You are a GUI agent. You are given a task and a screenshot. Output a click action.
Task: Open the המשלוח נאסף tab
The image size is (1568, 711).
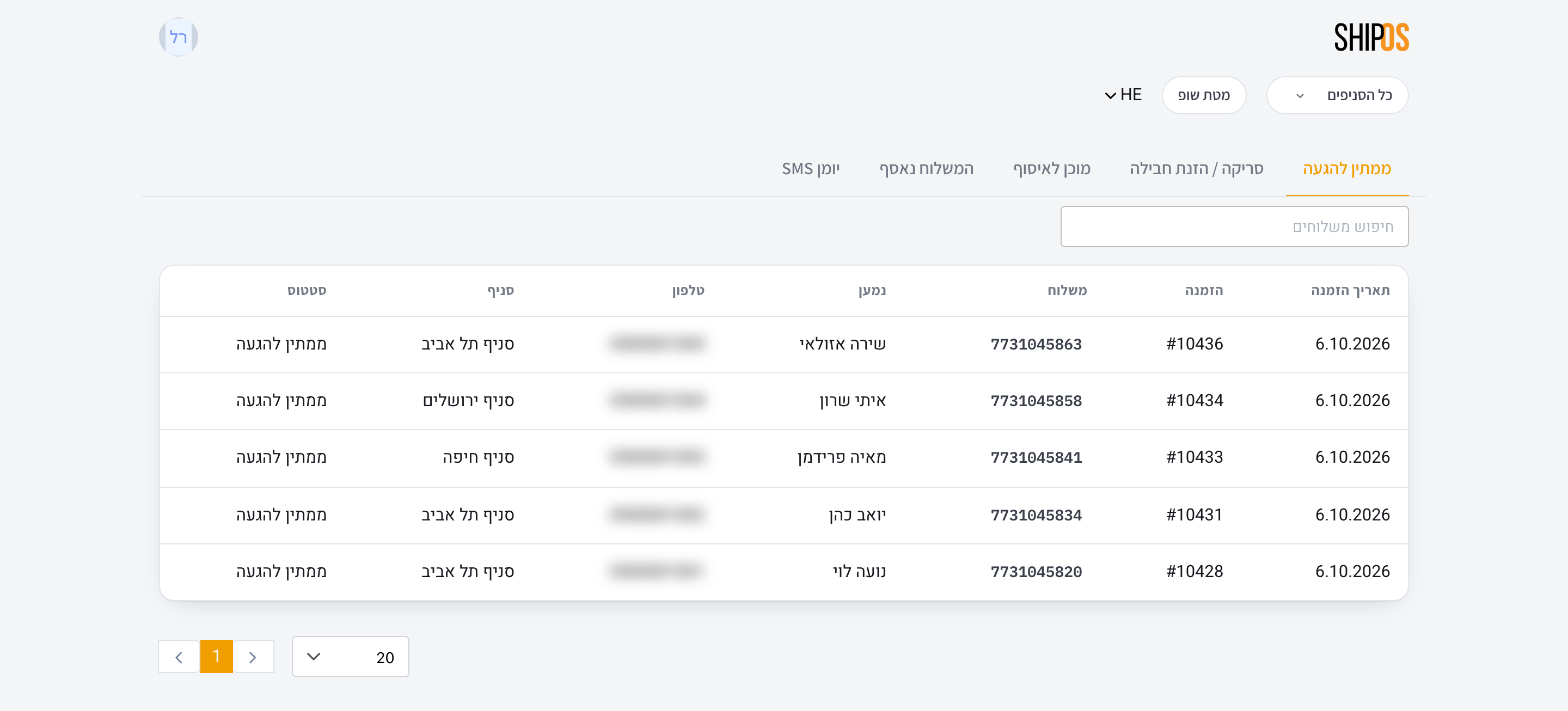pos(926,169)
